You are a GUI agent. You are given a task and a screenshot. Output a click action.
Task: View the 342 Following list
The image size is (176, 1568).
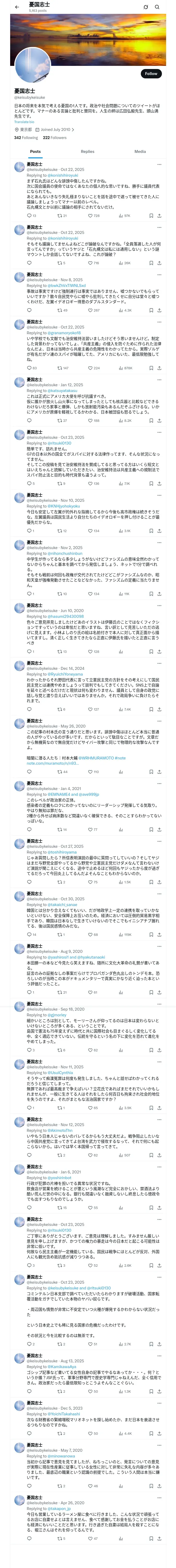26,137
